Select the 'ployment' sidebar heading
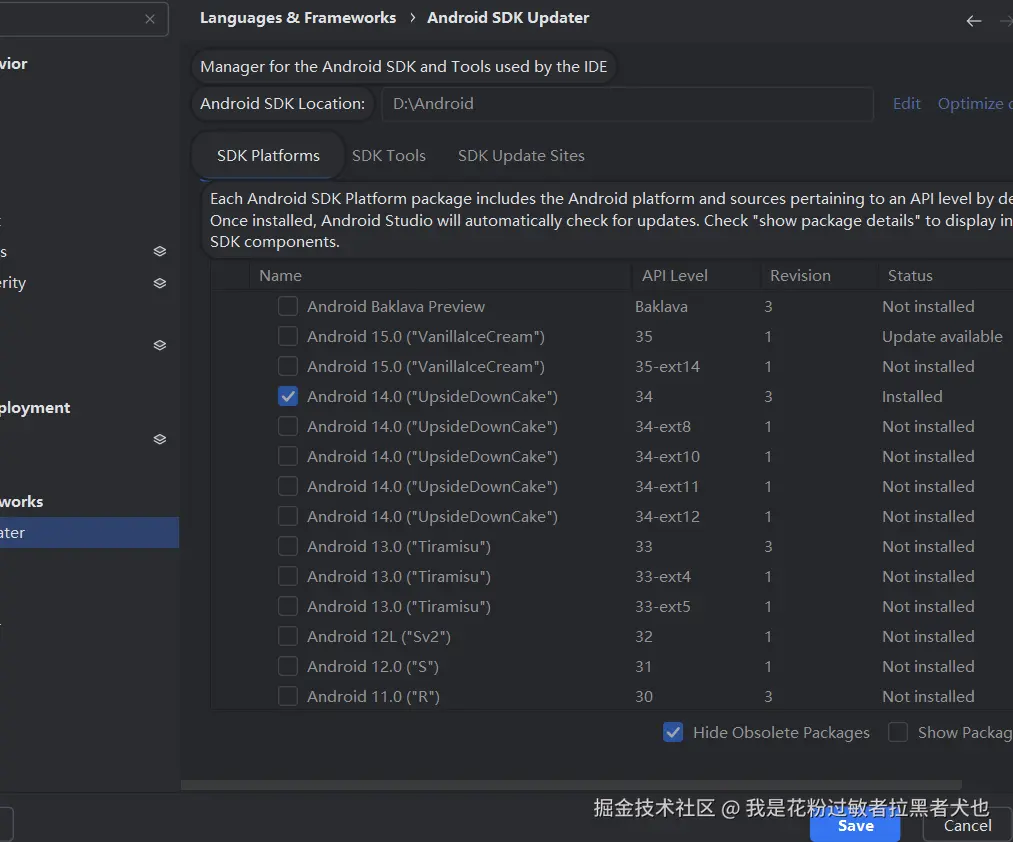The width and height of the screenshot is (1013, 842). (35, 408)
